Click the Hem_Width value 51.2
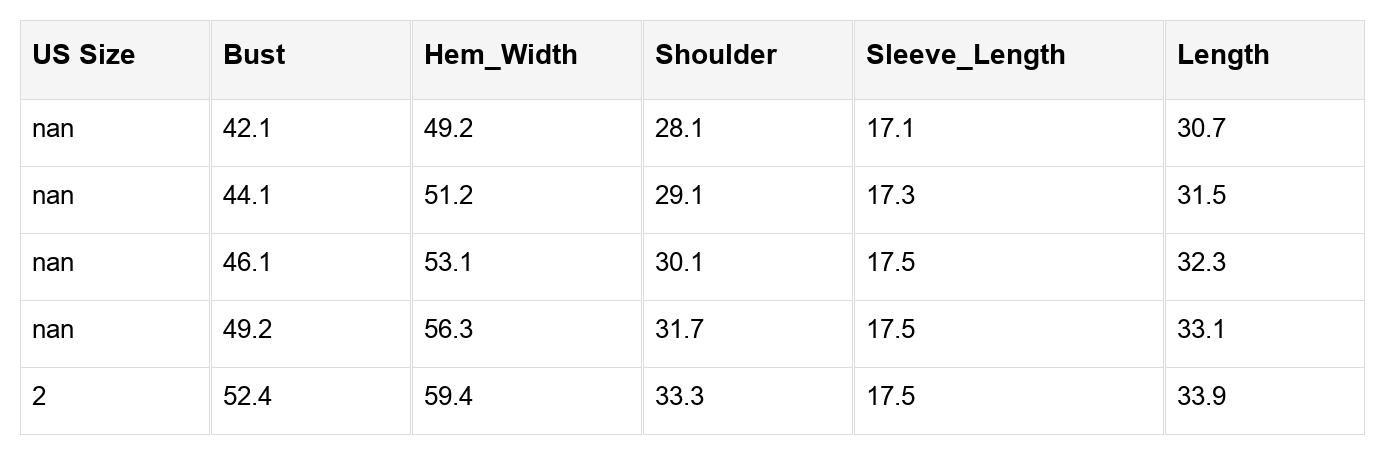Viewport: 1384px width, 454px height. tap(448, 196)
